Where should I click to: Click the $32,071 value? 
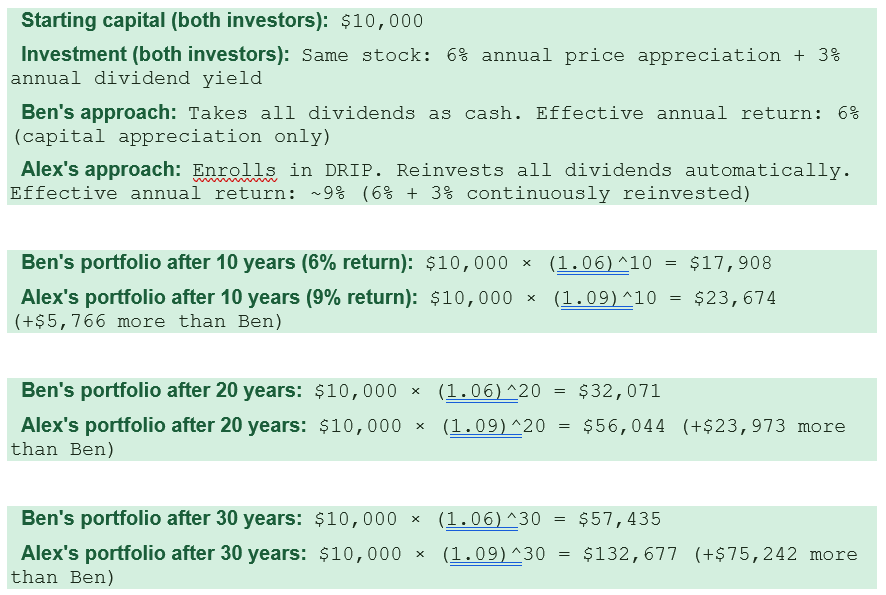tap(620, 392)
